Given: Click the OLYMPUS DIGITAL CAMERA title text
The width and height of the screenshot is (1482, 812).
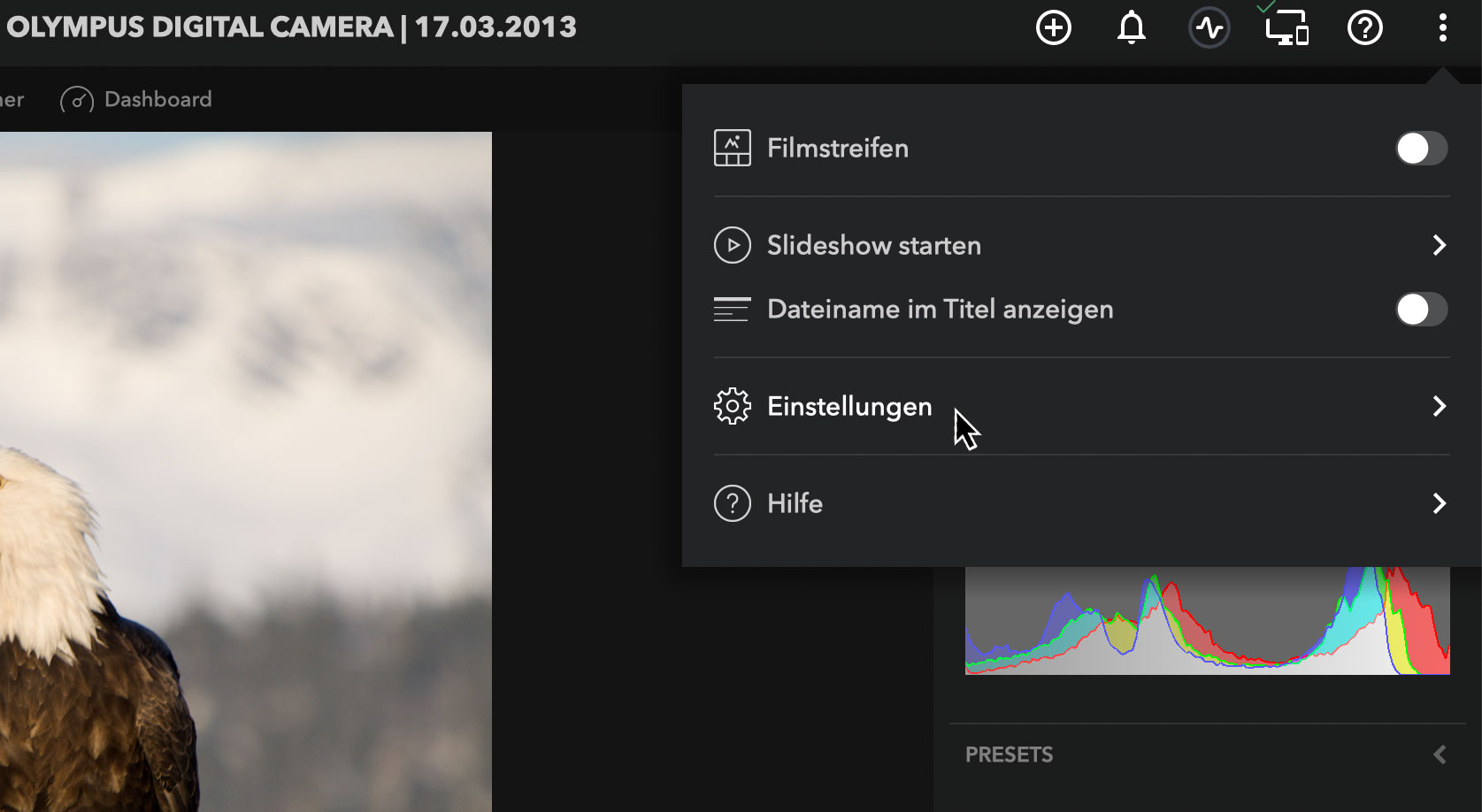Looking at the screenshot, I should (x=200, y=27).
